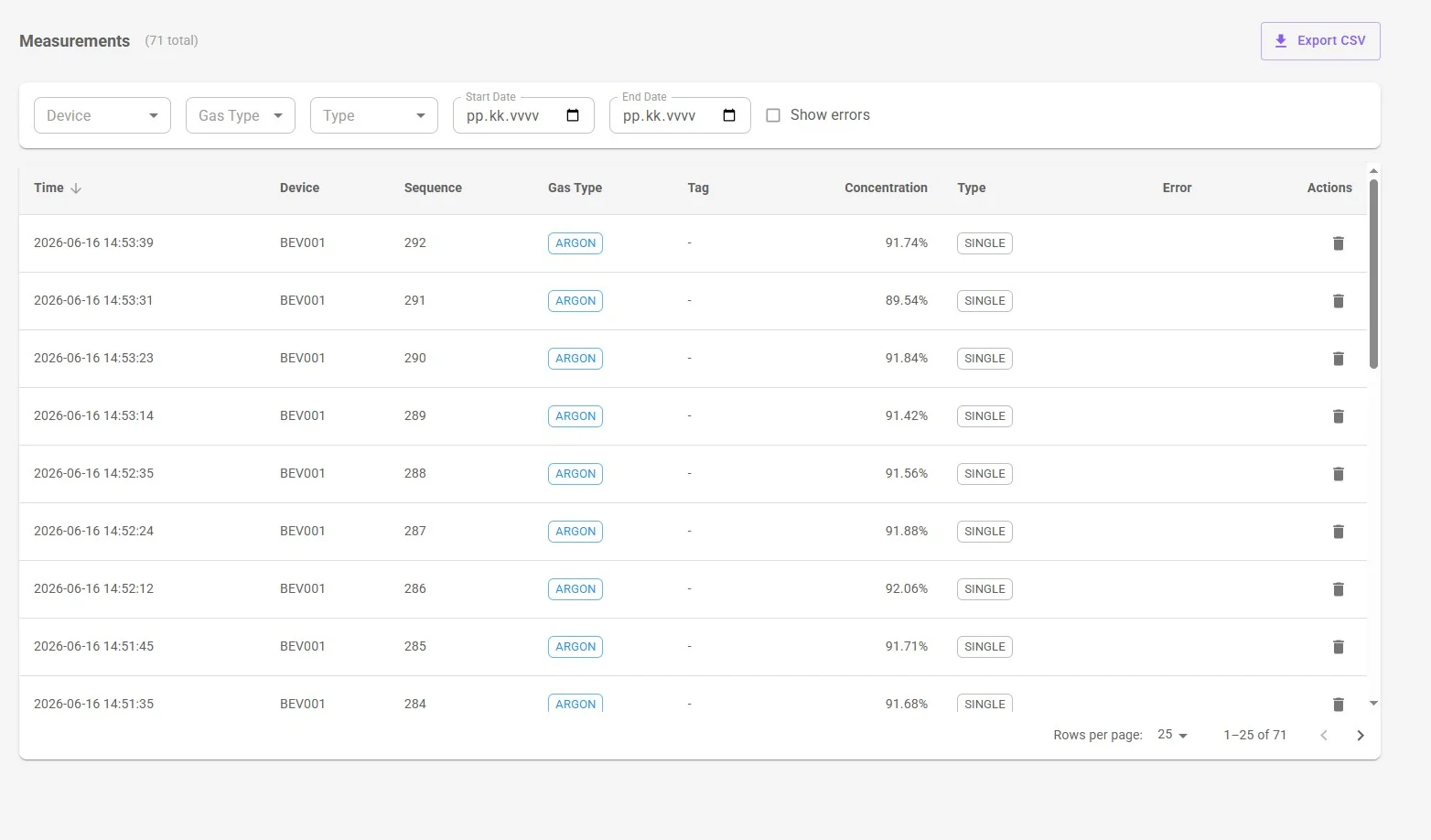Click scrollbar down arrow of table

(x=1373, y=704)
